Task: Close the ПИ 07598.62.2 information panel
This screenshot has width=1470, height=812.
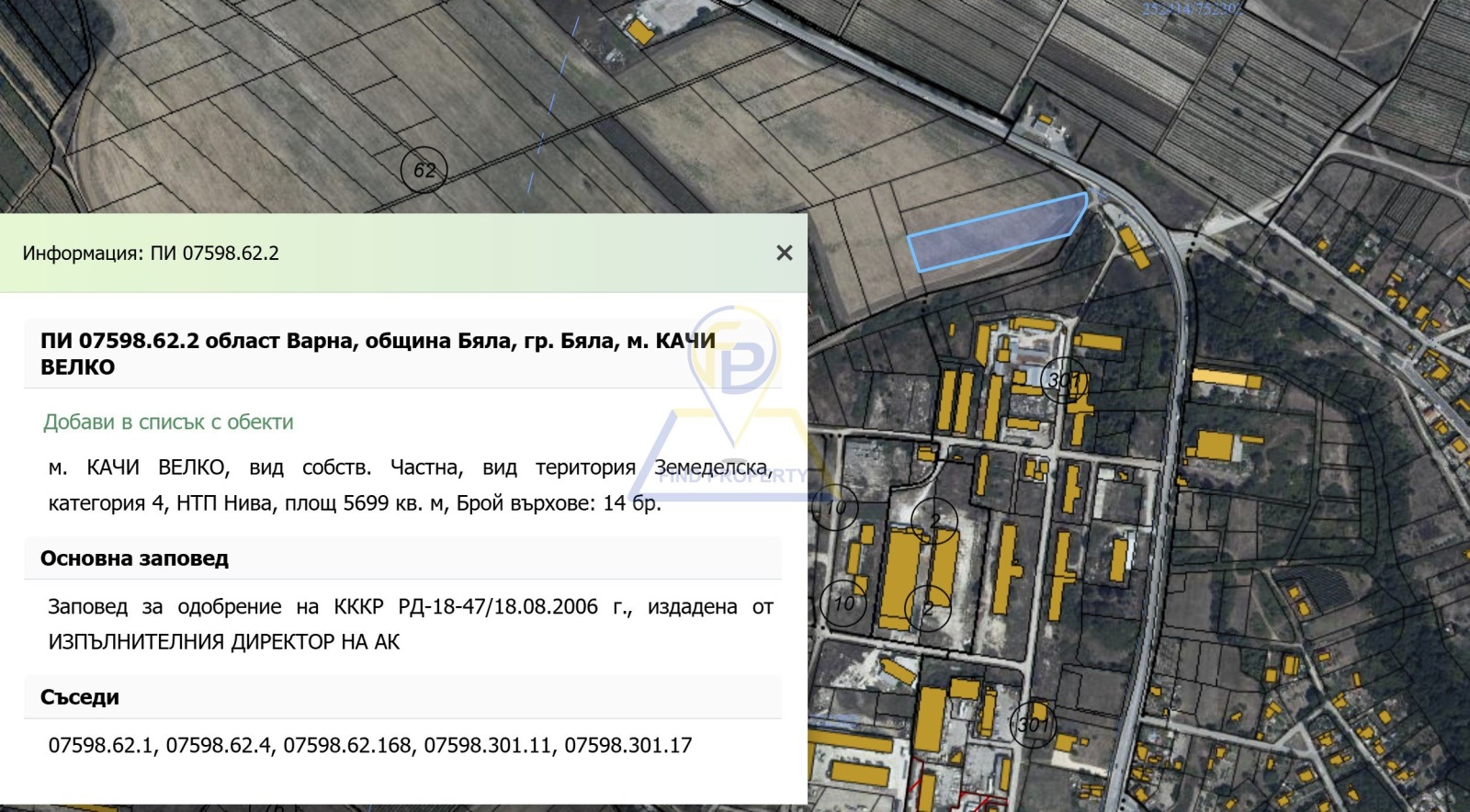Action: point(784,253)
